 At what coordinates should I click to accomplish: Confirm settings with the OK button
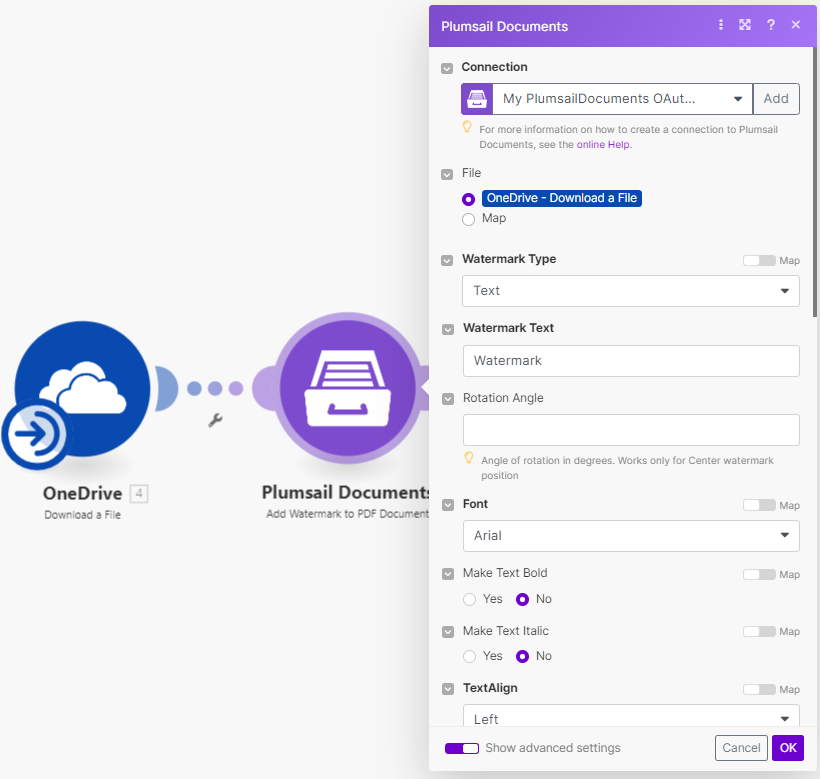tap(788, 748)
